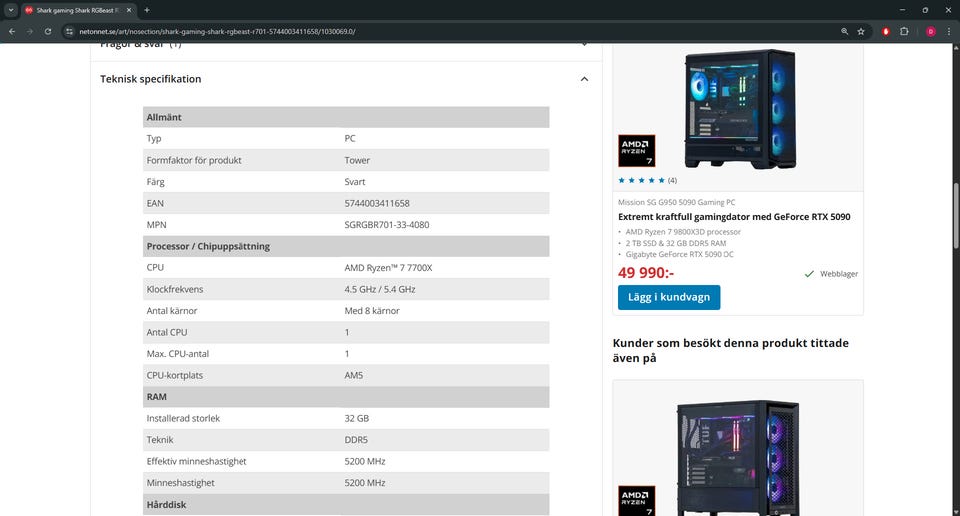Screen dimensions: 960x516
Task: Click the Med 8 kärnor value
Action: click(372, 311)
